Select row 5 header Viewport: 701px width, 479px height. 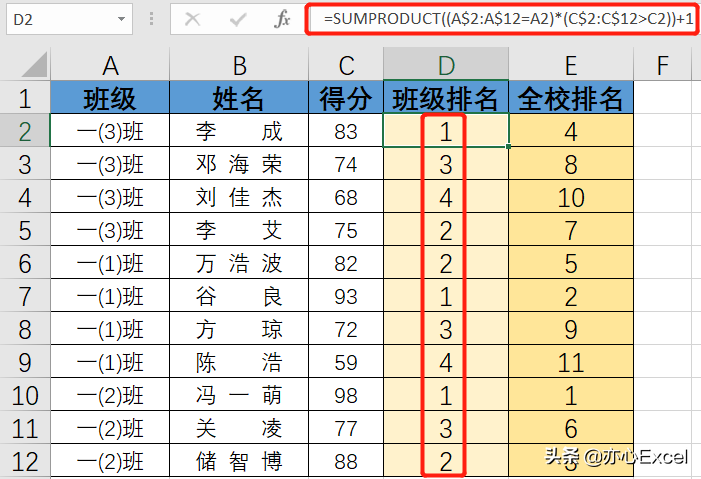pos(25,229)
